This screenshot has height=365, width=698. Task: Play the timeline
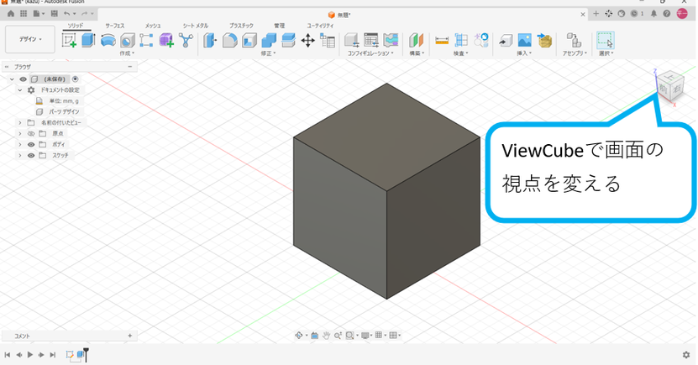point(30,355)
